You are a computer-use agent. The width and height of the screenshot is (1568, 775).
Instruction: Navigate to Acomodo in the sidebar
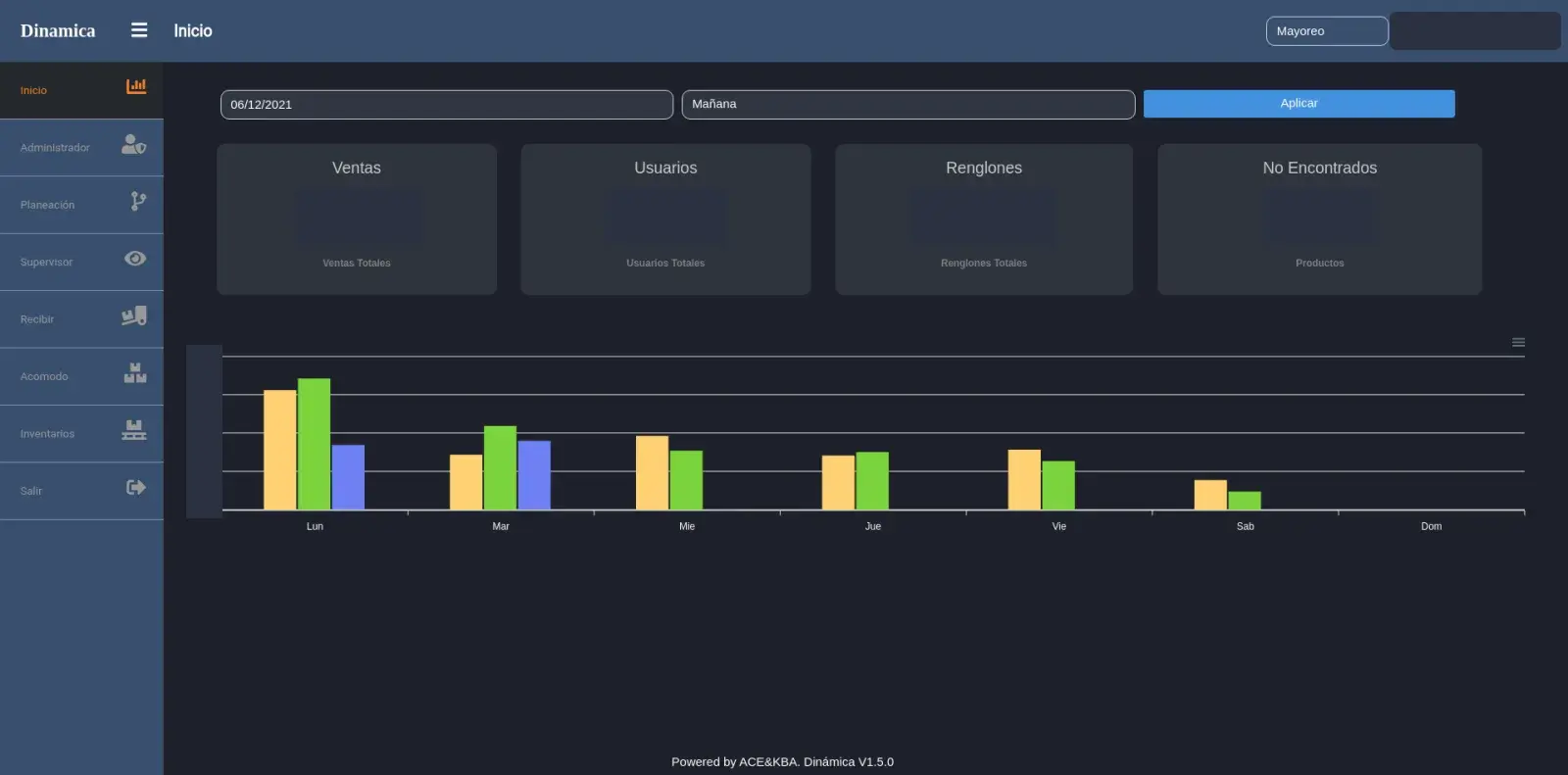pos(81,377)
